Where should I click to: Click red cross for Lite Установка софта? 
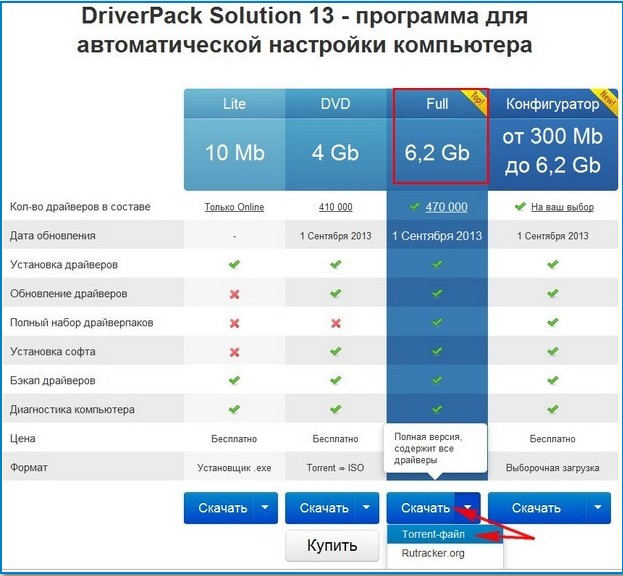[x=234, y=352]
